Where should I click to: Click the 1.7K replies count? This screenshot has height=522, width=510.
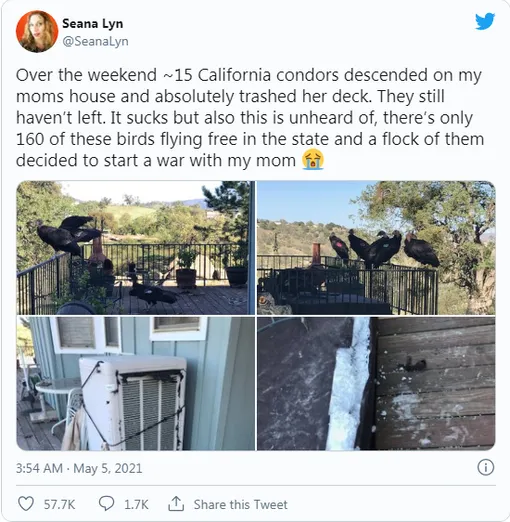coord(136,504)
